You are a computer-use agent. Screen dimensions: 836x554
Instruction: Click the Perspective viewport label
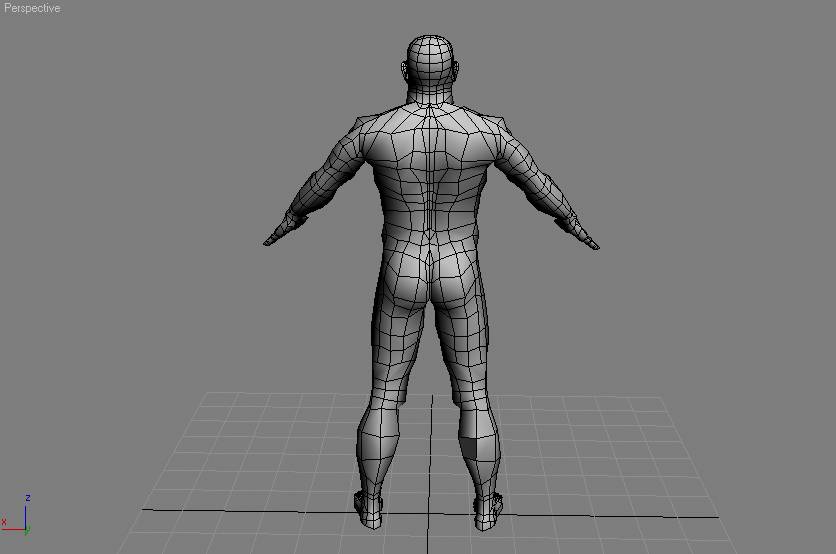(x=32, y=8)
